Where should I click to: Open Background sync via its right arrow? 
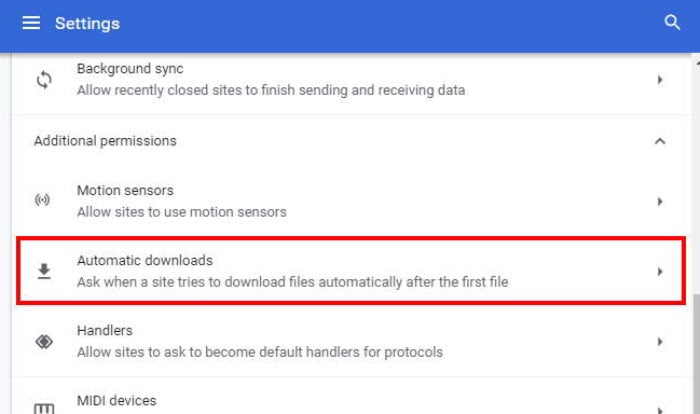pyautogui.click(x=660, y=80)
